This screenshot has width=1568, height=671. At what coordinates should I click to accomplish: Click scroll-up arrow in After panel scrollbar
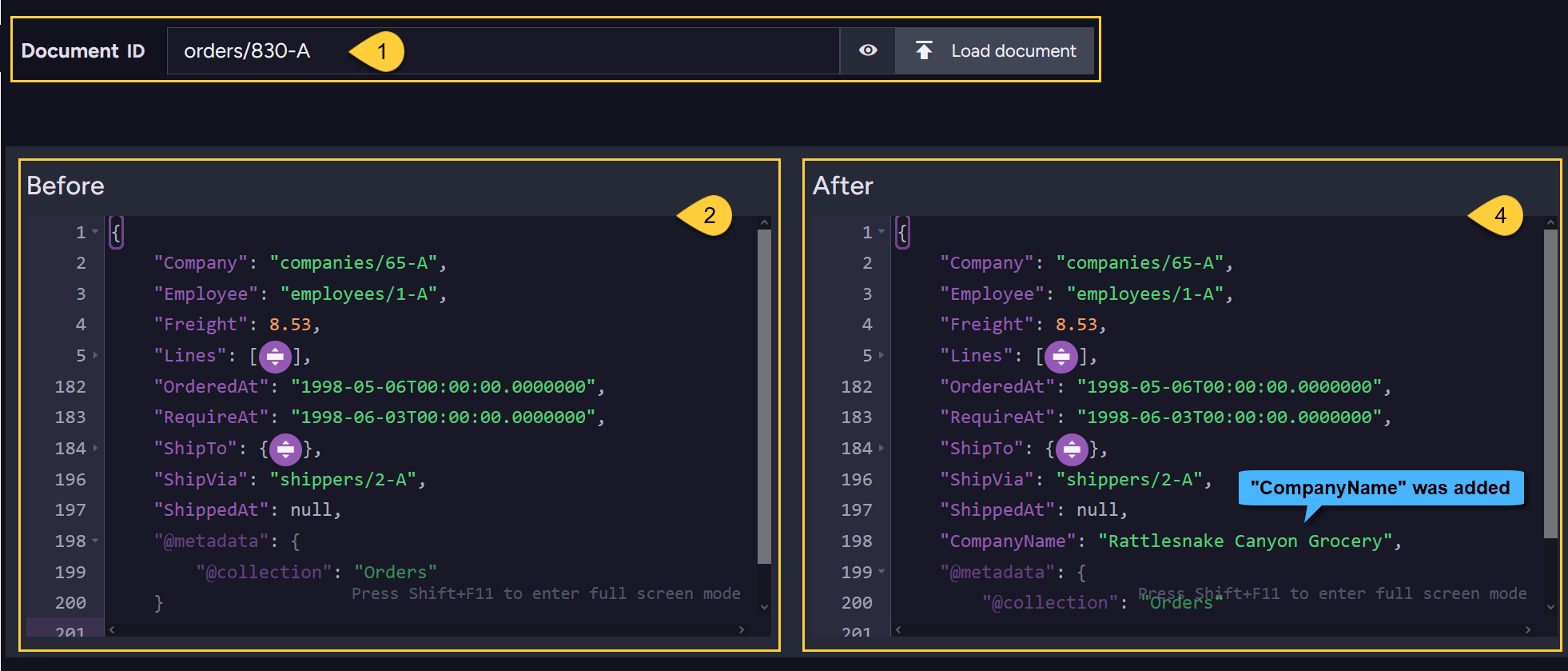(x=1550, y=223)
